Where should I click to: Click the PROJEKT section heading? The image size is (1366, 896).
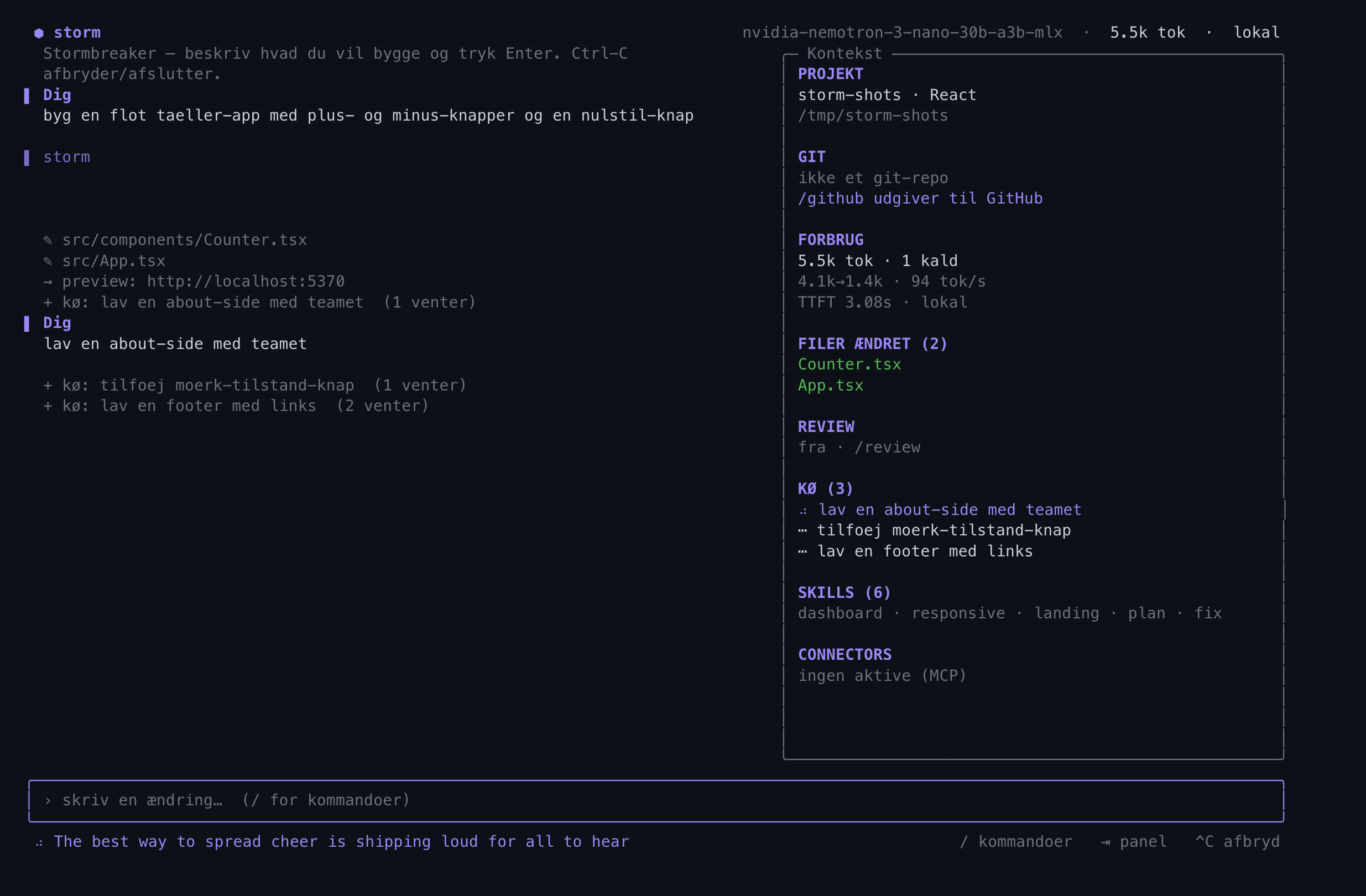click(x=831, y=74)
